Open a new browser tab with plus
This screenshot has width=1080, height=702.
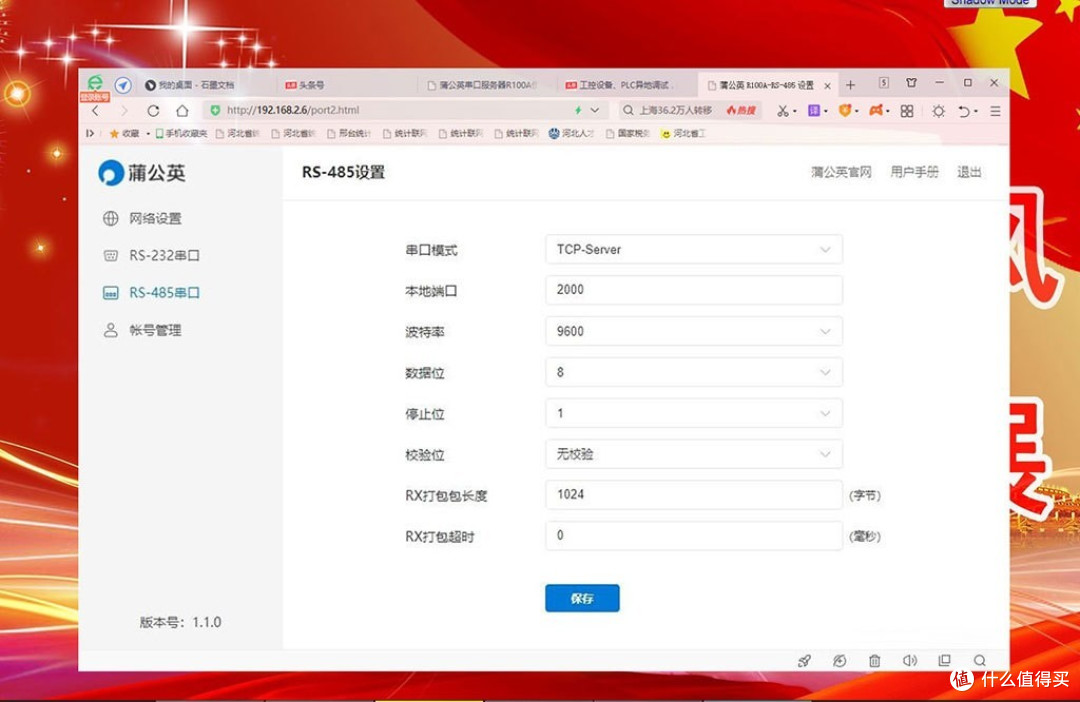pyautogui.click(x=851, y=85)
